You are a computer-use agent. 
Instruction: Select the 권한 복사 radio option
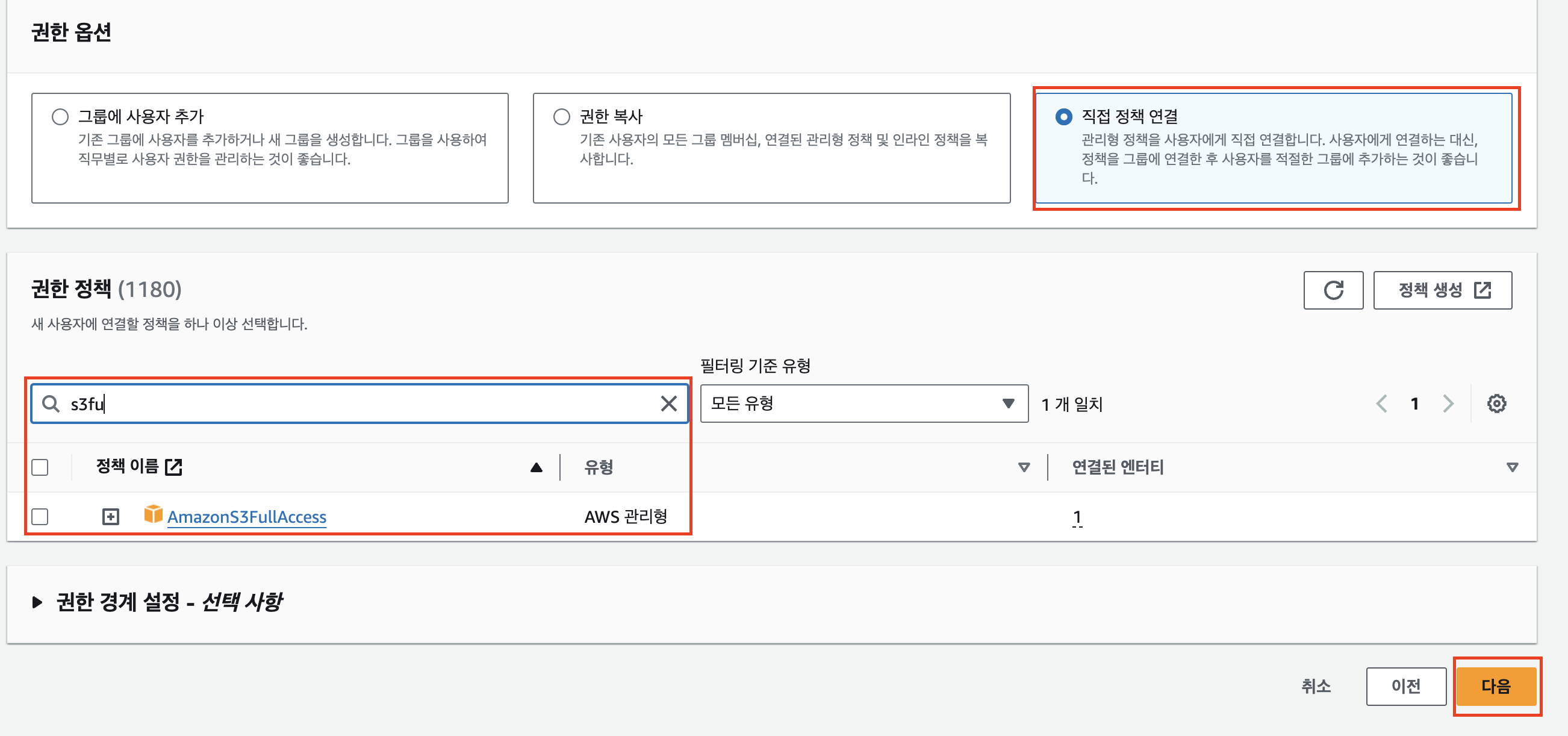point(561,117)
